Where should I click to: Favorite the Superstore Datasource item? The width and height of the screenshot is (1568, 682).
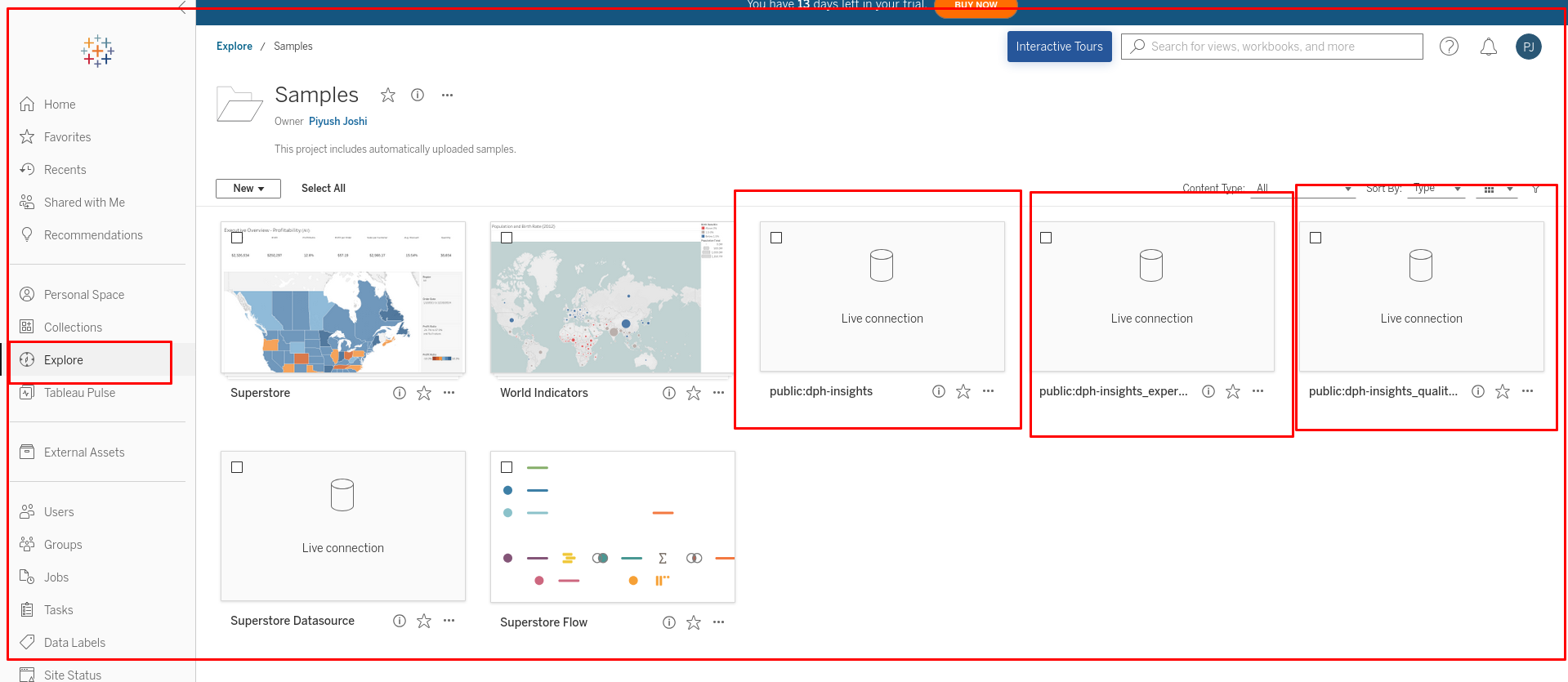coord(424,621)
